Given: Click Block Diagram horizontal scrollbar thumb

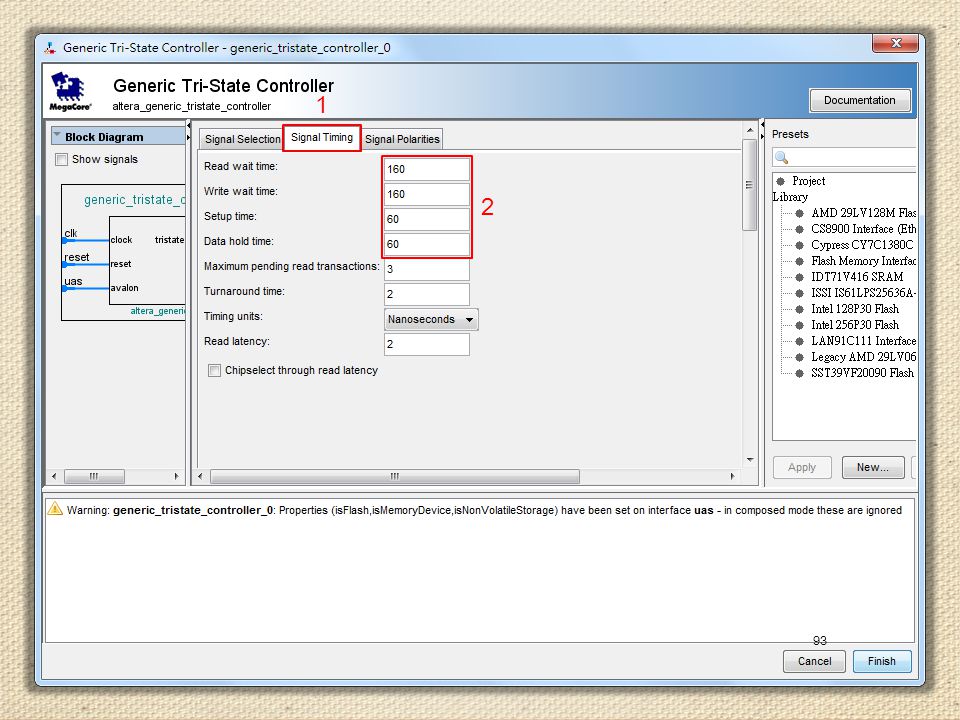Looking at the screenshot, I should coord(94,476).
